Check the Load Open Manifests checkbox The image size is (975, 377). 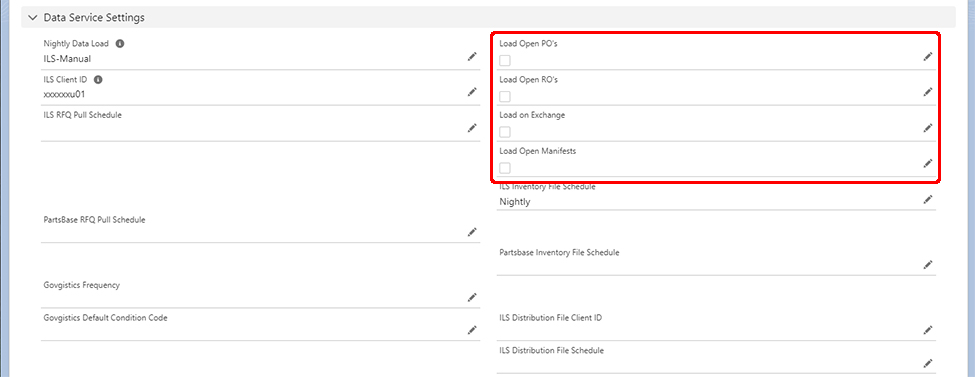click(x=505, y=168)
